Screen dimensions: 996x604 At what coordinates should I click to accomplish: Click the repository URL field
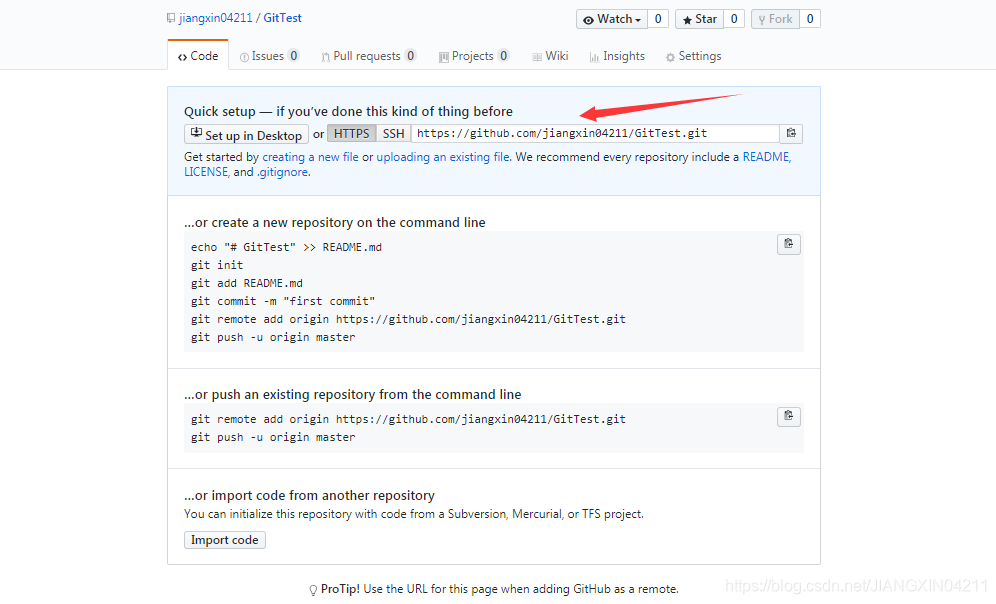pyautogui.click(x=595, y=133)
